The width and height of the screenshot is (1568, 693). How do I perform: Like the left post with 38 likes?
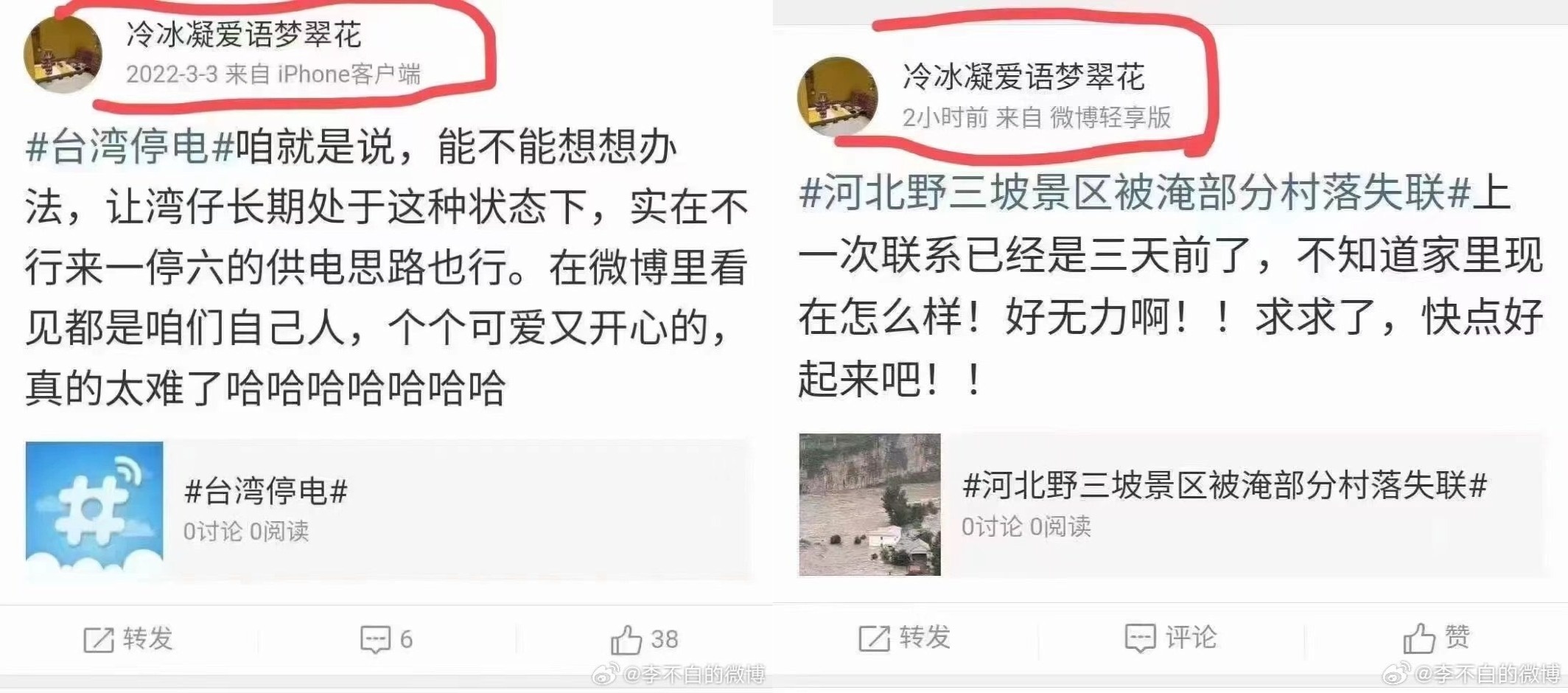click(626, 639)
